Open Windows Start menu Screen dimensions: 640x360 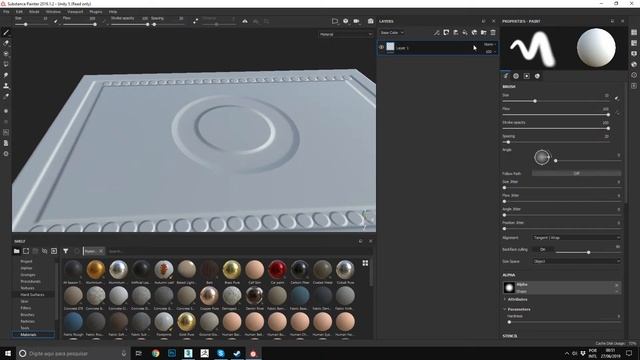[8, 353]
